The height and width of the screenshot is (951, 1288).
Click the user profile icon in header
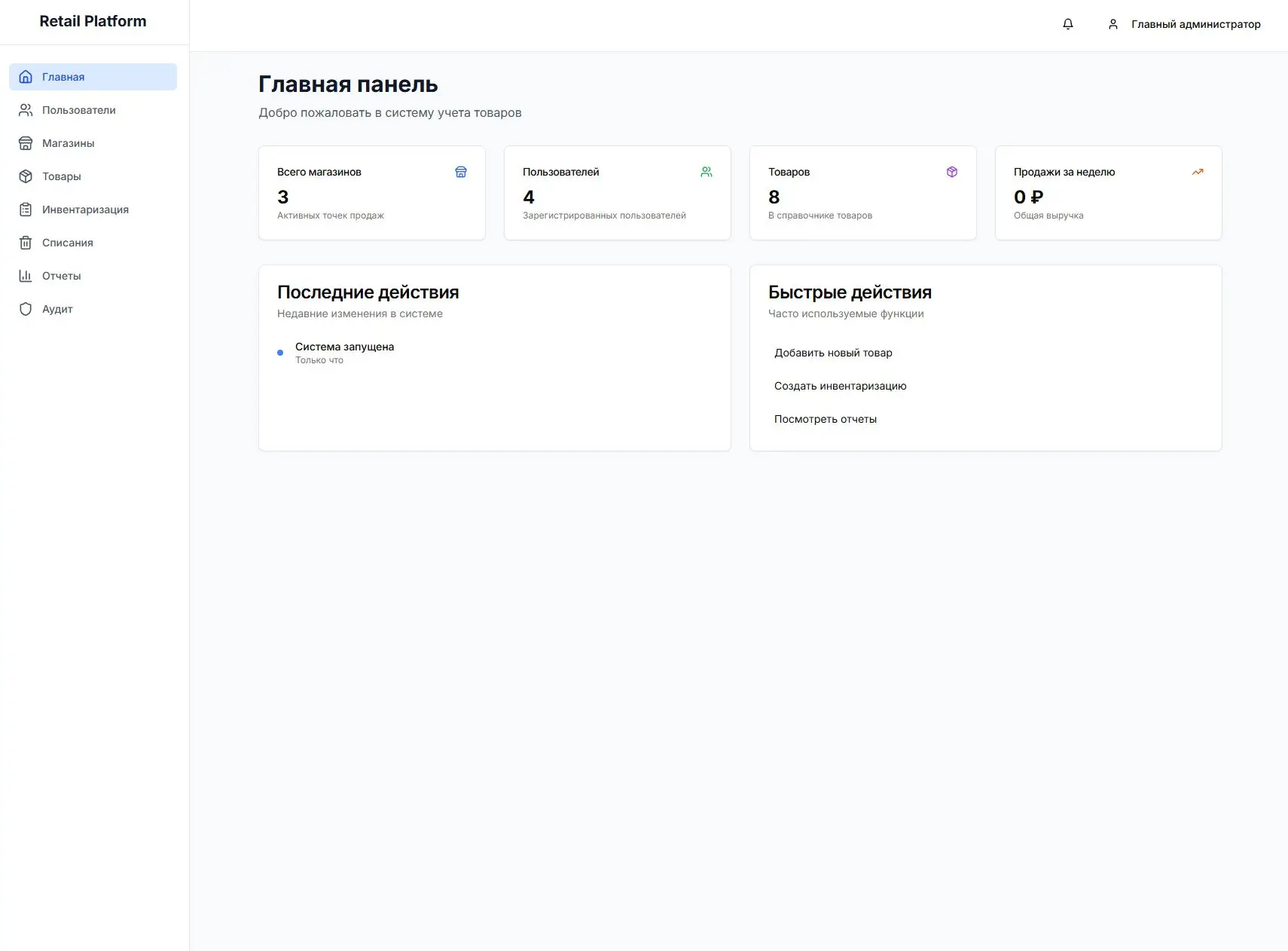1113,24
